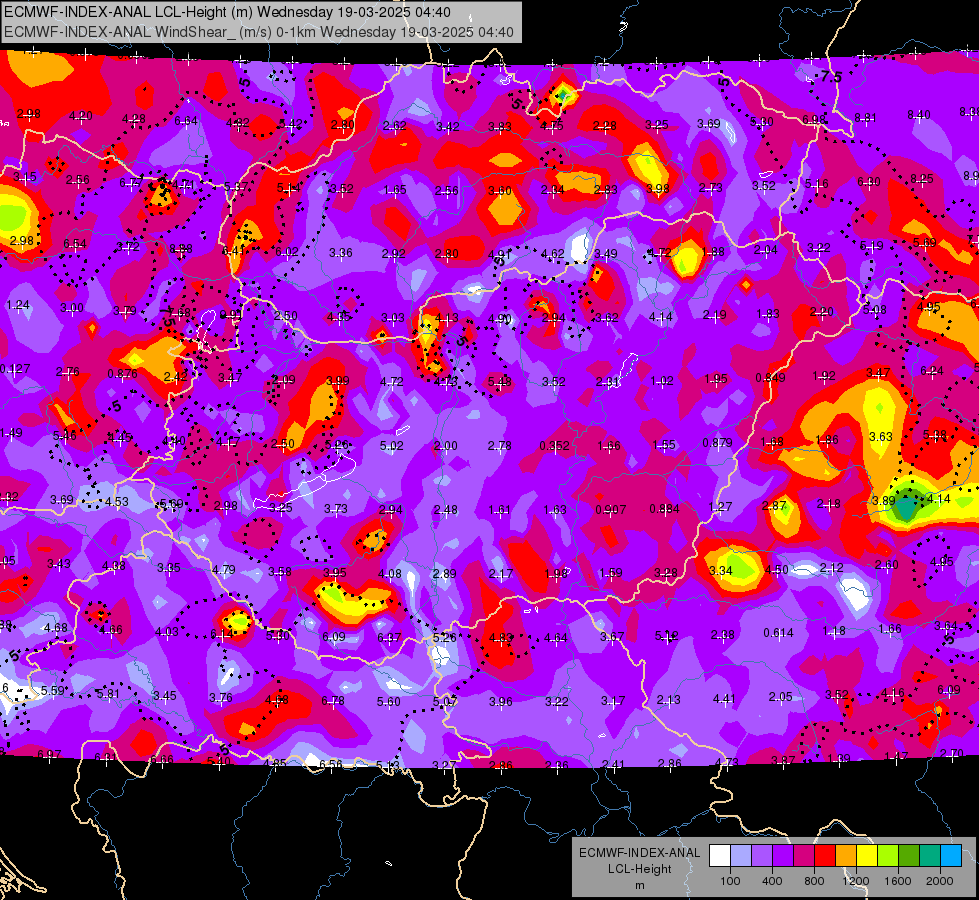Screen dimensions: 979x900
Task: Click the wind shear value 6.24
Action: (932, 370)
